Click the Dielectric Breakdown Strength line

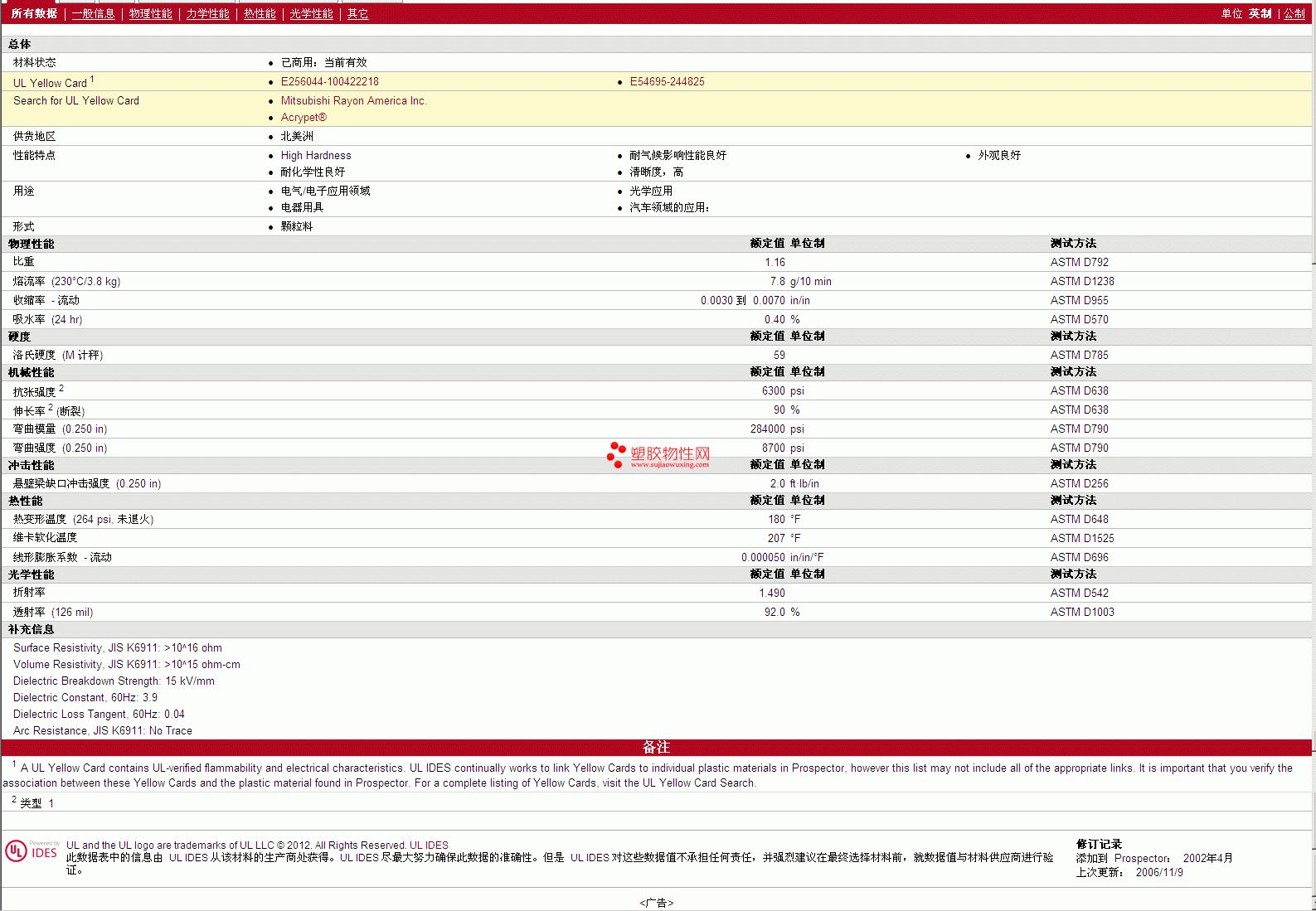pos(114,681)
